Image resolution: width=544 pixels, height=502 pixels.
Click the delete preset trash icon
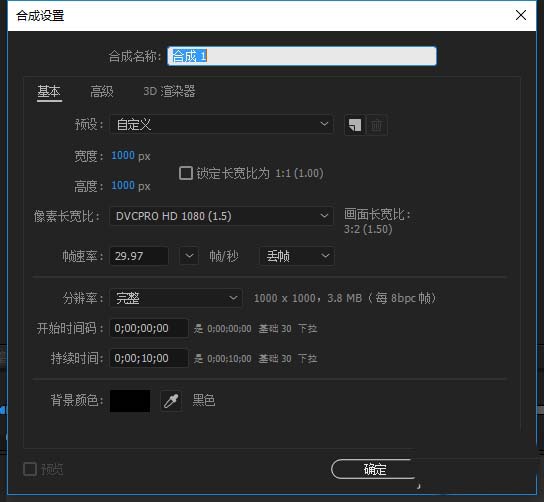[x=377, y=125]
